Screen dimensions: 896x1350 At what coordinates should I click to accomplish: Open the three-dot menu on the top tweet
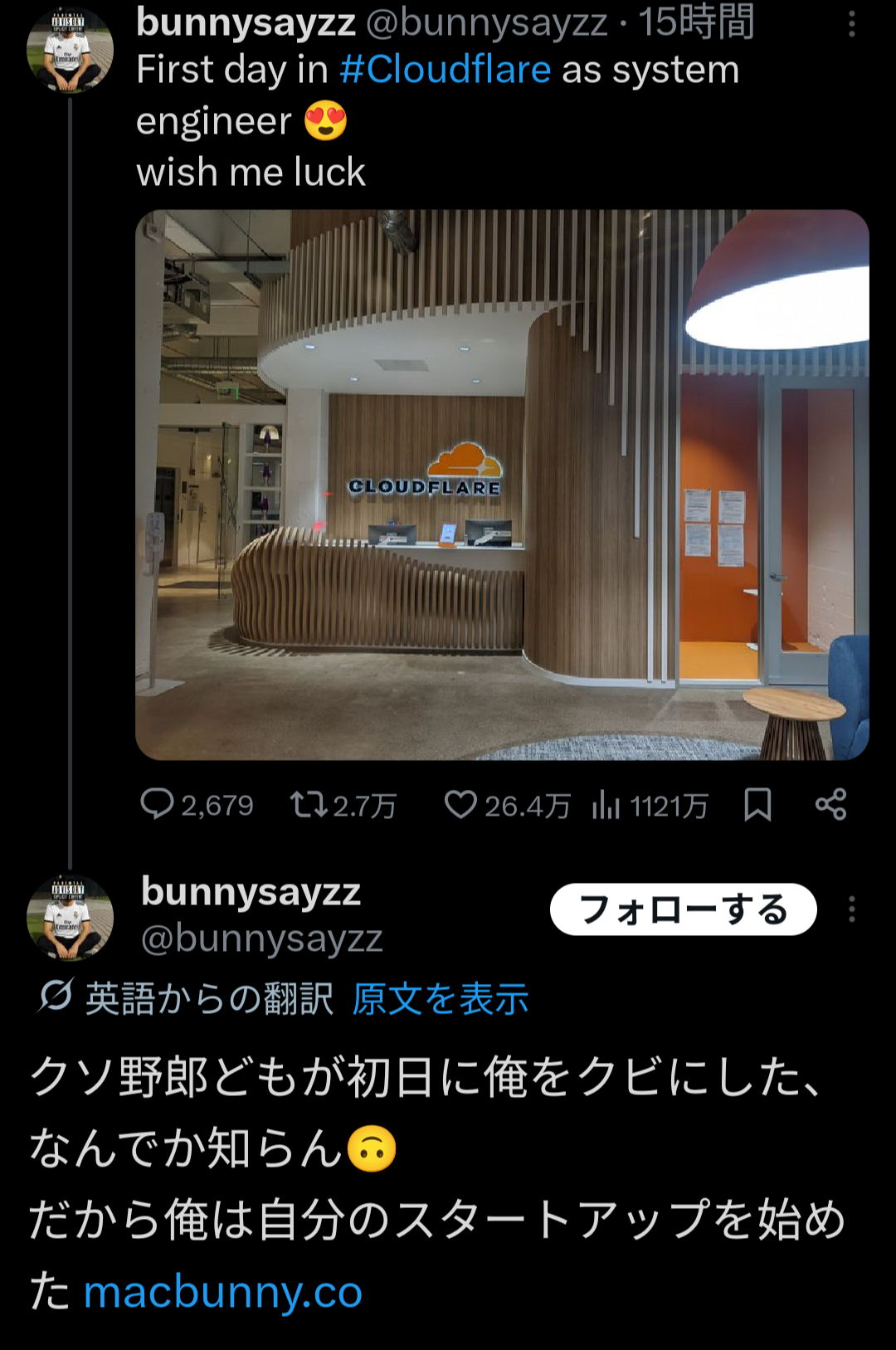pos(852,24)
